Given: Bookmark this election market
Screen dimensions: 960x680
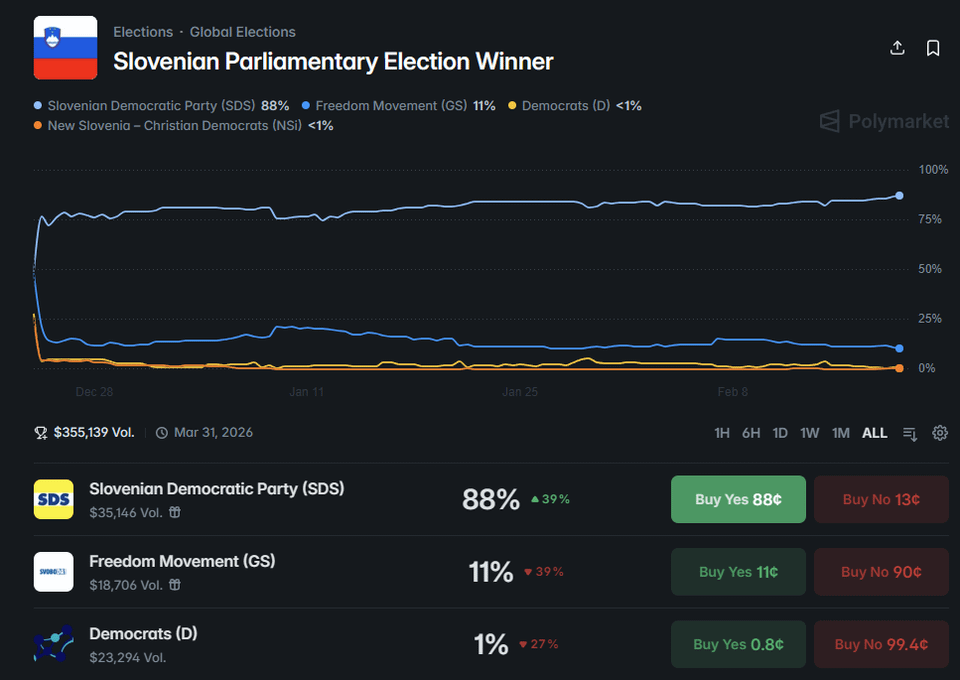Looking at the screenshot, I should (x=933, y=48).
